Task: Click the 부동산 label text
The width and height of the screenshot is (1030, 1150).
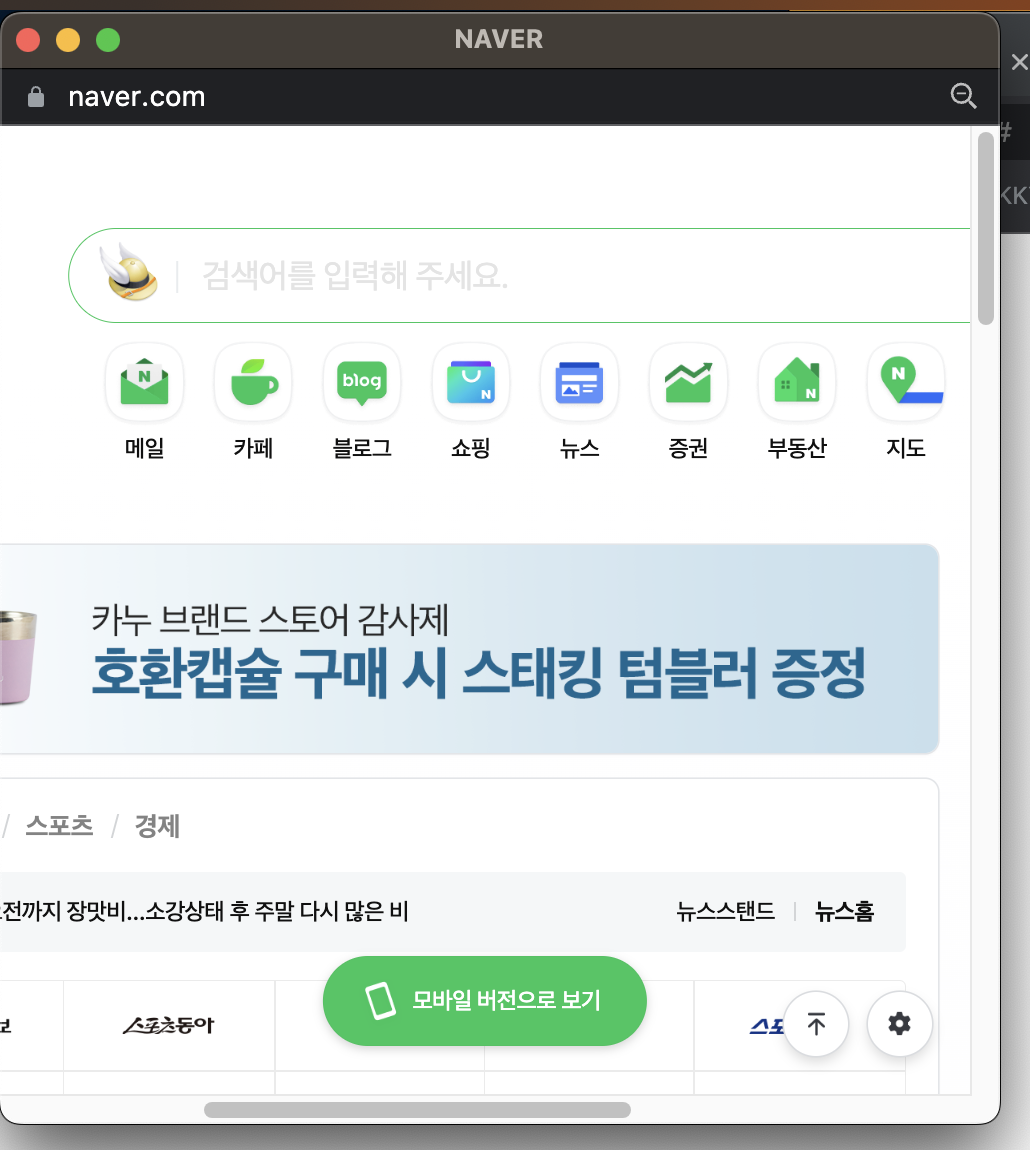Action: [797, 447]
